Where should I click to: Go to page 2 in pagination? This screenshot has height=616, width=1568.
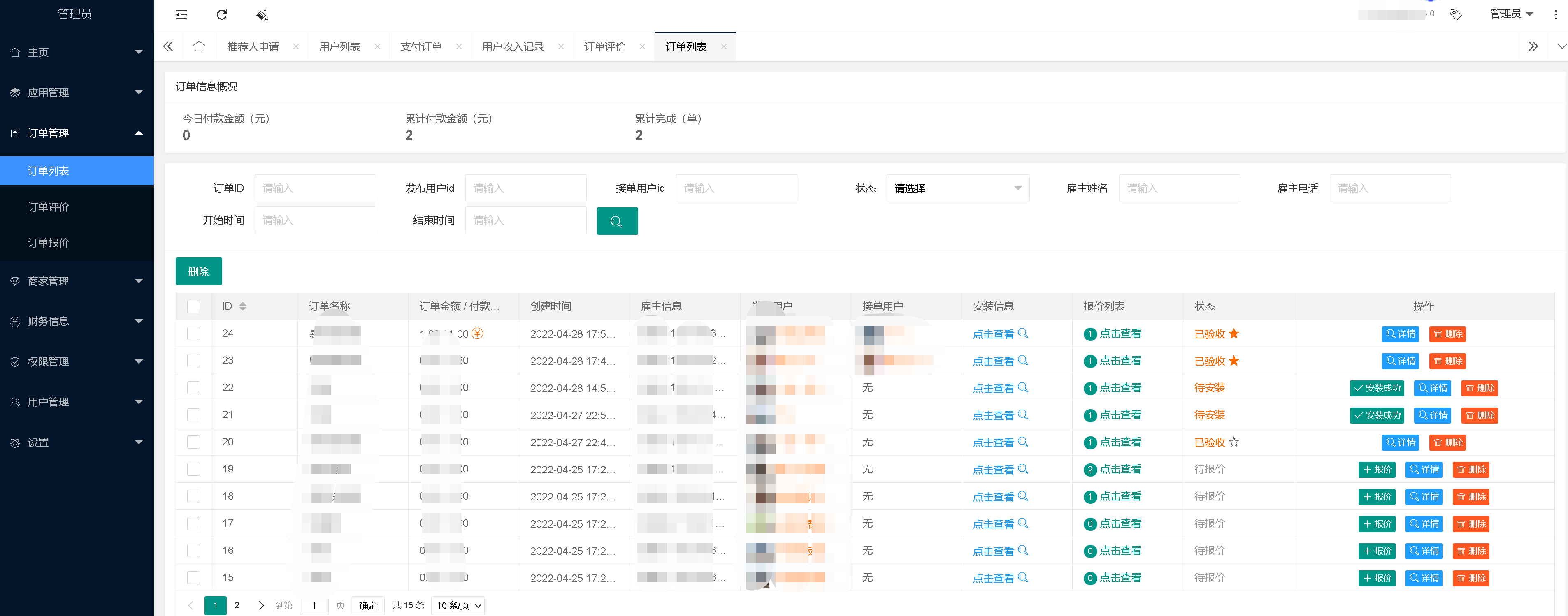click(237, 605)
